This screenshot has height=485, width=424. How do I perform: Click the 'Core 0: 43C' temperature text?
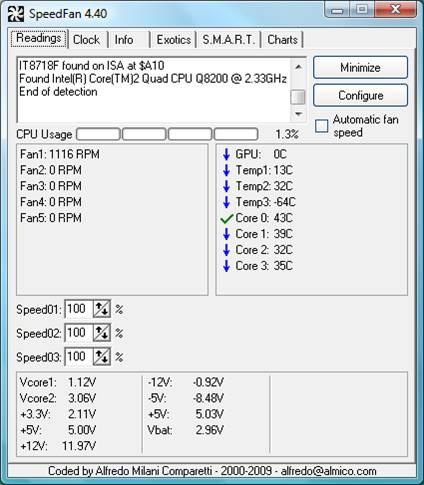point(264,218)
